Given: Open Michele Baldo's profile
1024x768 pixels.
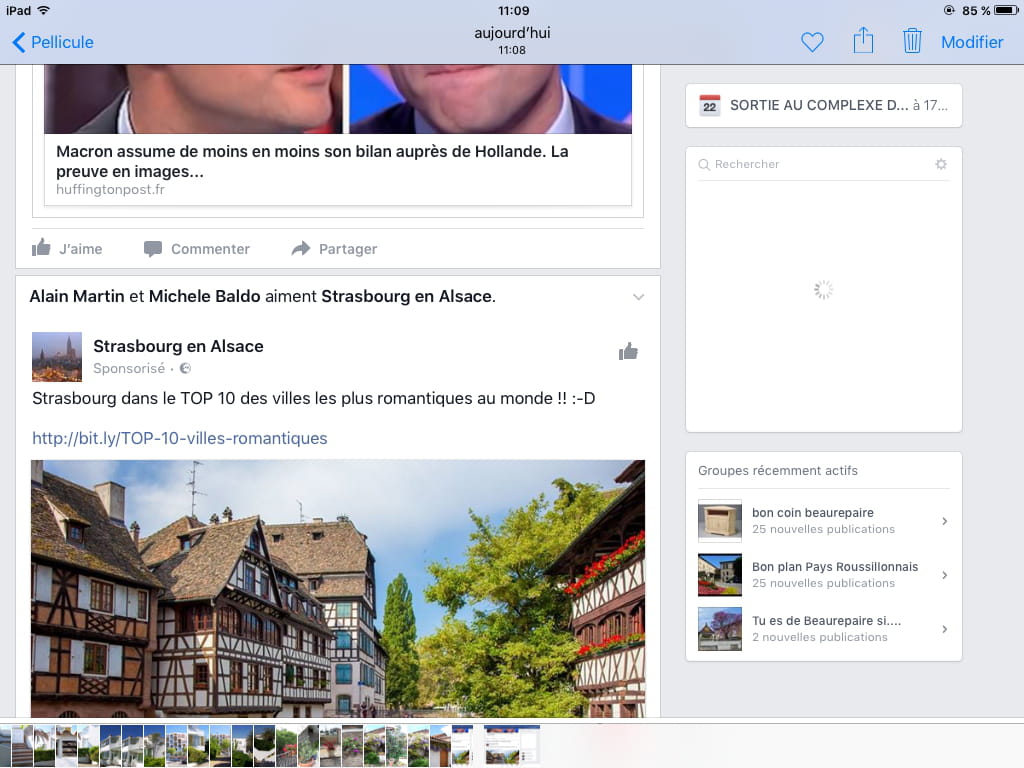Looking at the screenshot, I should pos(204,296).
